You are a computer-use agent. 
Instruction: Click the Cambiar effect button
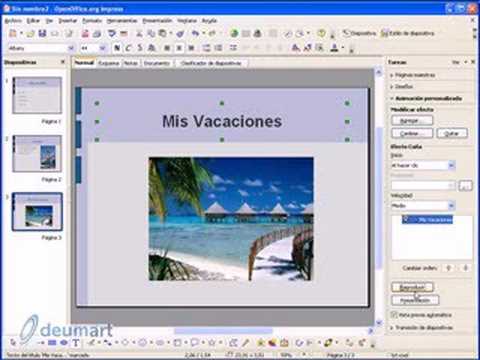(x=412, y=133)
